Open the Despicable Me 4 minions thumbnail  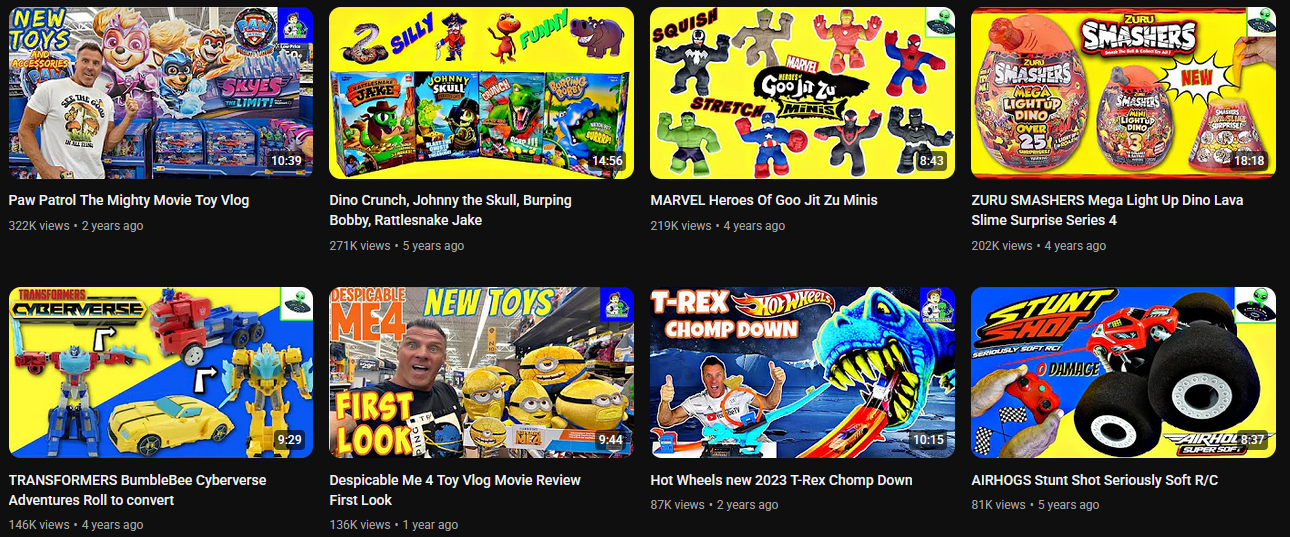click(481, 372)
